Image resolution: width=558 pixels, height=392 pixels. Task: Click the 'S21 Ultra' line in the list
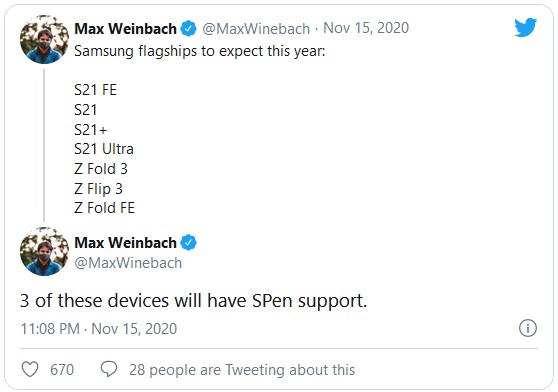[x=104, y=149]
